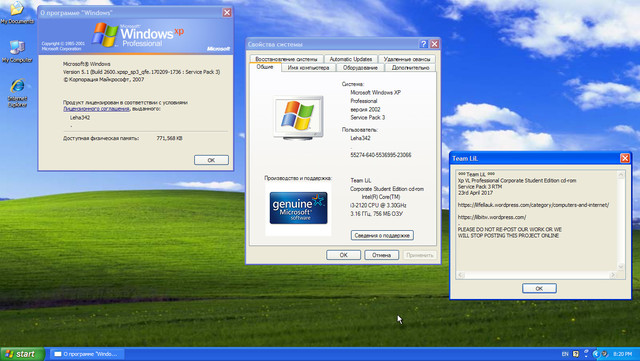Click the 8:20 PM clock
Screen dimensions: 640x361
coord(622,354)
